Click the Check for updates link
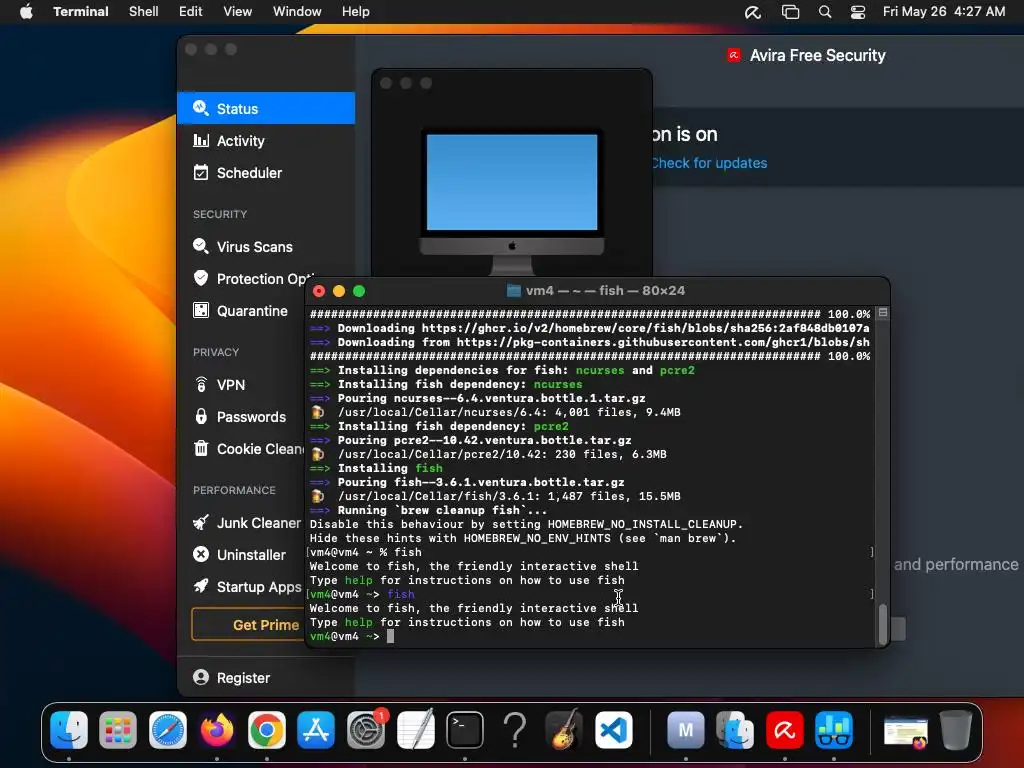Screen dimensions: 1024x768 (709, 163)
